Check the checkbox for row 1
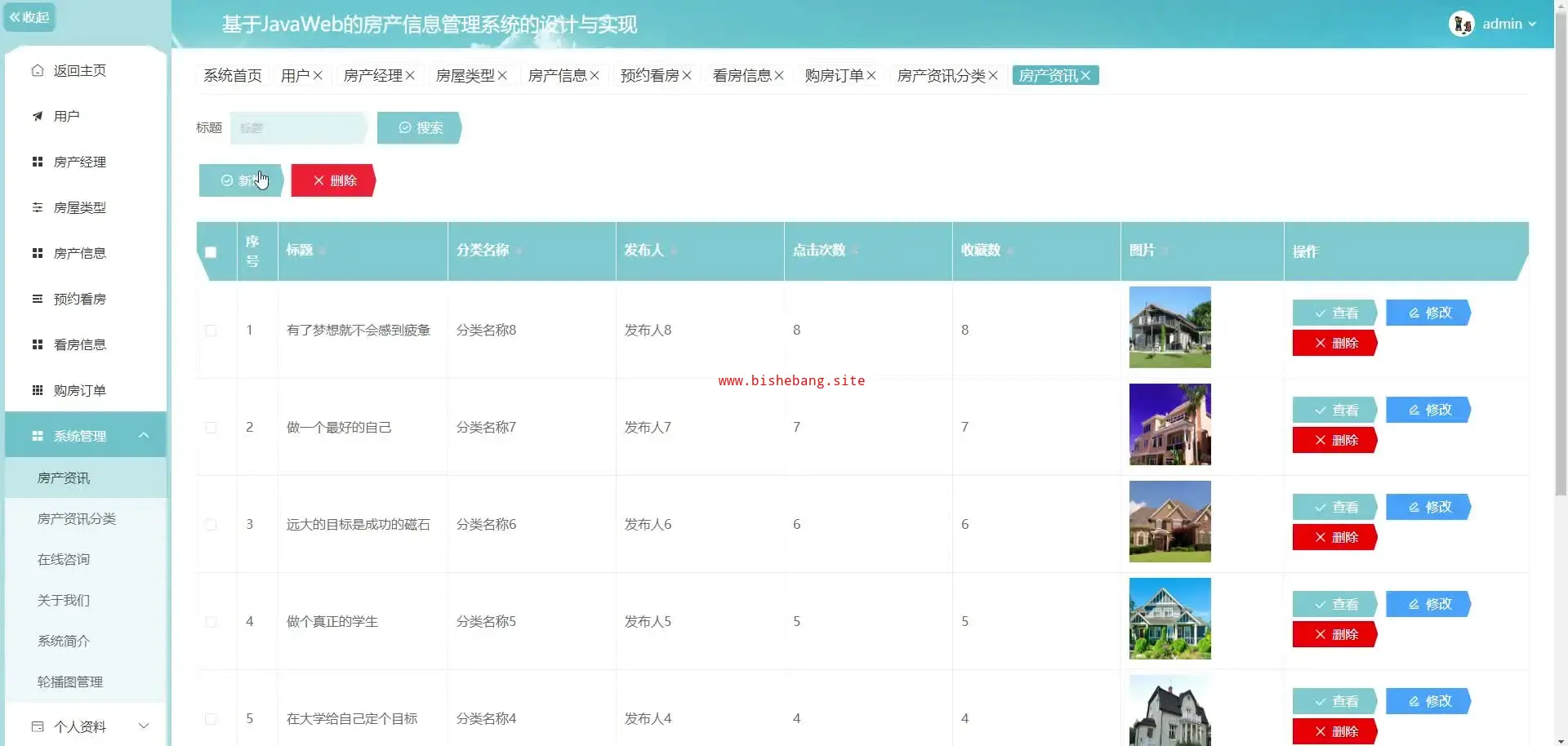 211,331
